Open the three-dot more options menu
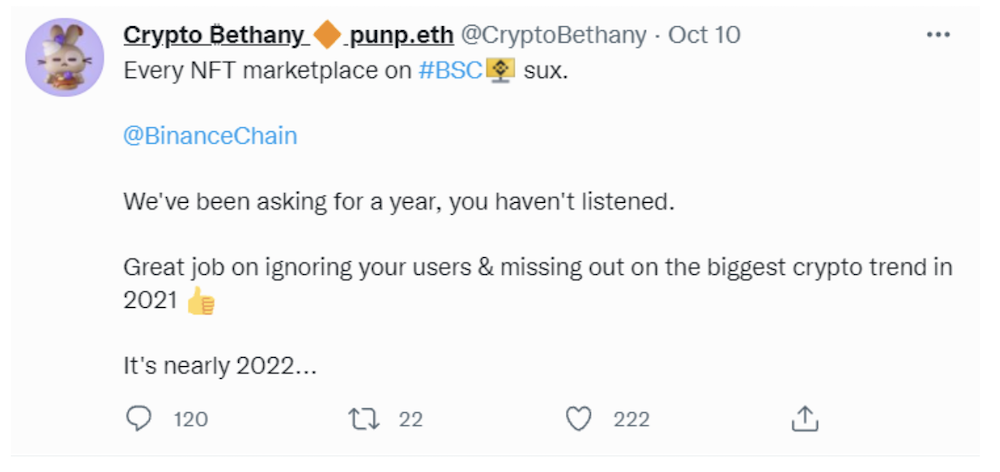Image resolution: width=1000 pixels, height=472 pixels. (938, 35)
